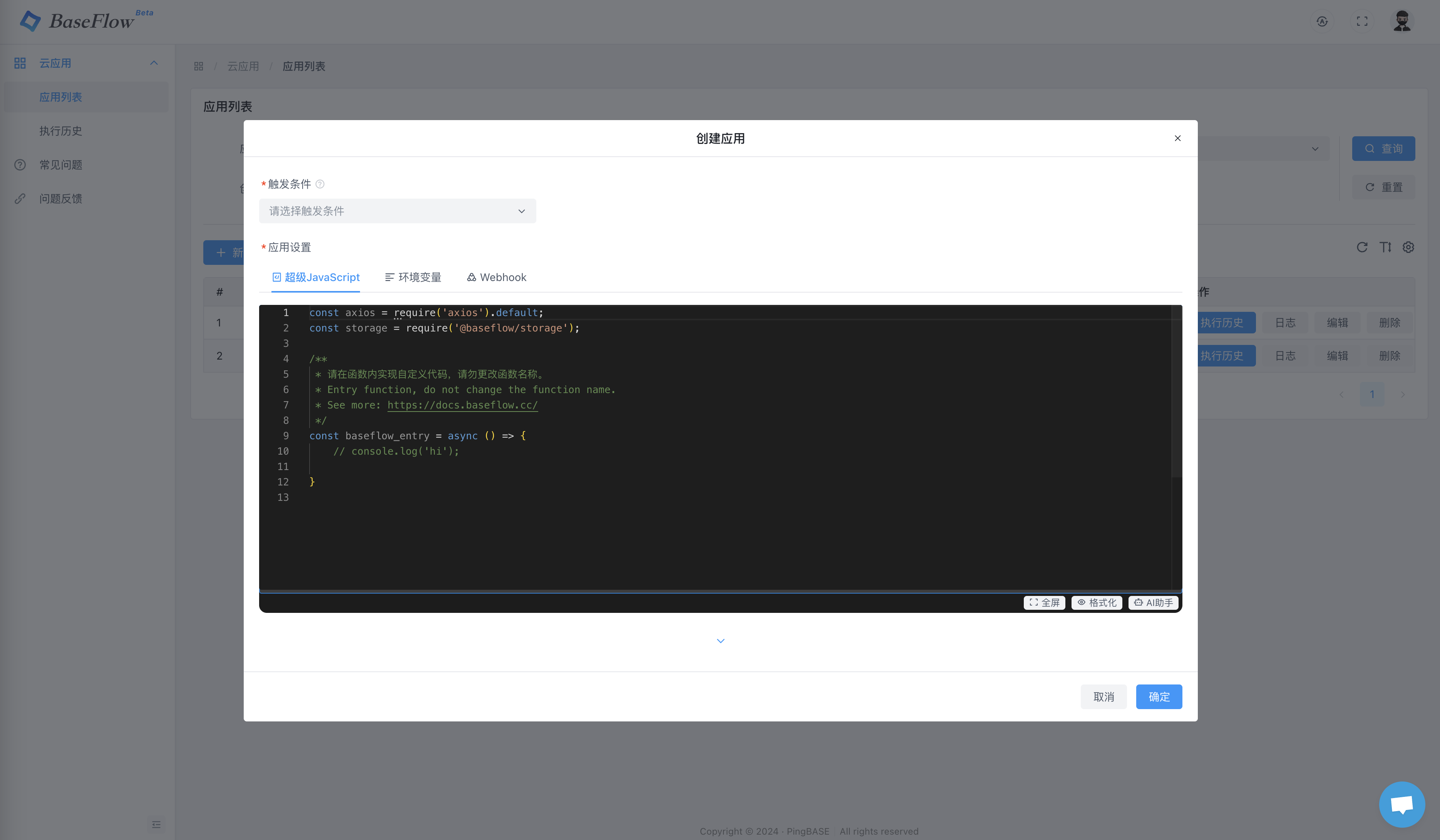
Task: Click 格式化 editor button
Action: (x=1097, y=603)
